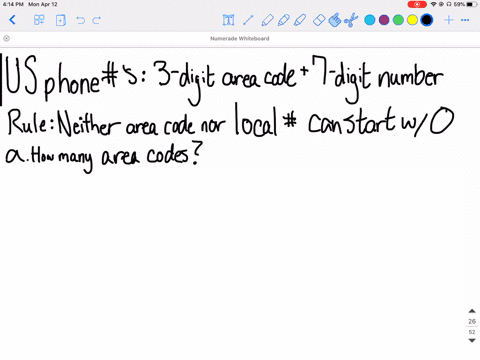
Task: Tap the handwritten "US" at top left
Action: [x=21, y=75]
